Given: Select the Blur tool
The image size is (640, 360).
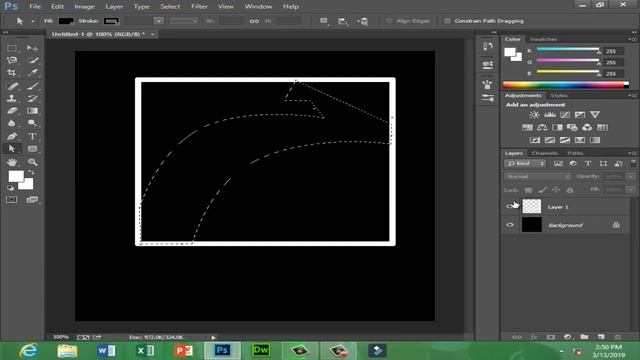Looking at the screenshot, I should click(12, 123).
